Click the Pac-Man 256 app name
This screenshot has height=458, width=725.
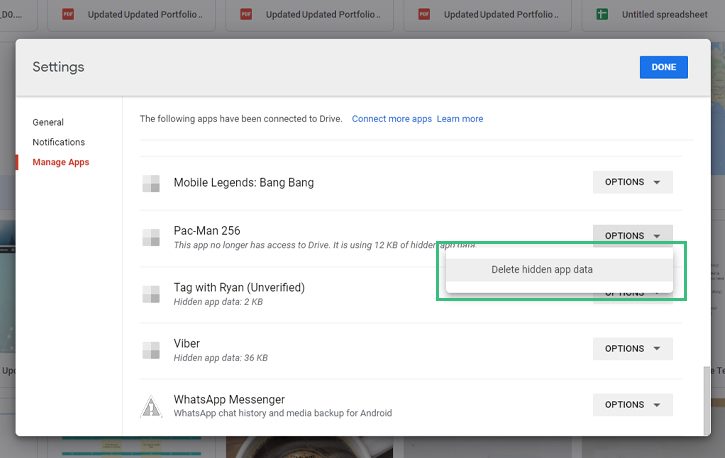pos(207,231)
